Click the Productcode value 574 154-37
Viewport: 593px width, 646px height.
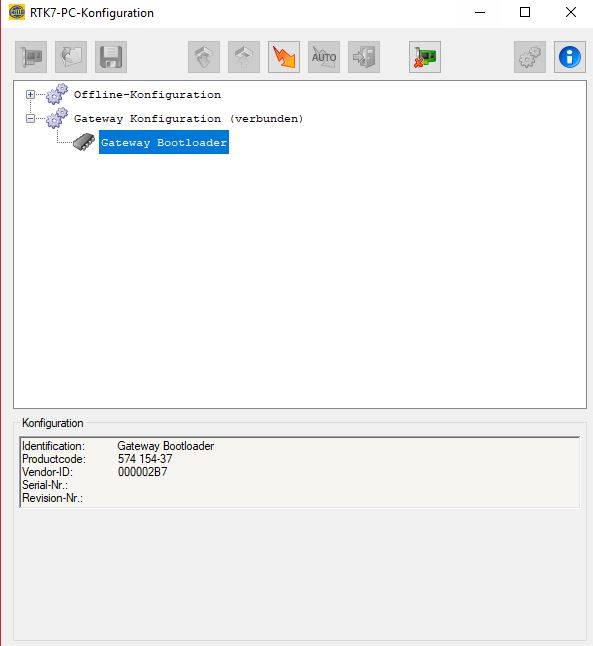point(145,459)
